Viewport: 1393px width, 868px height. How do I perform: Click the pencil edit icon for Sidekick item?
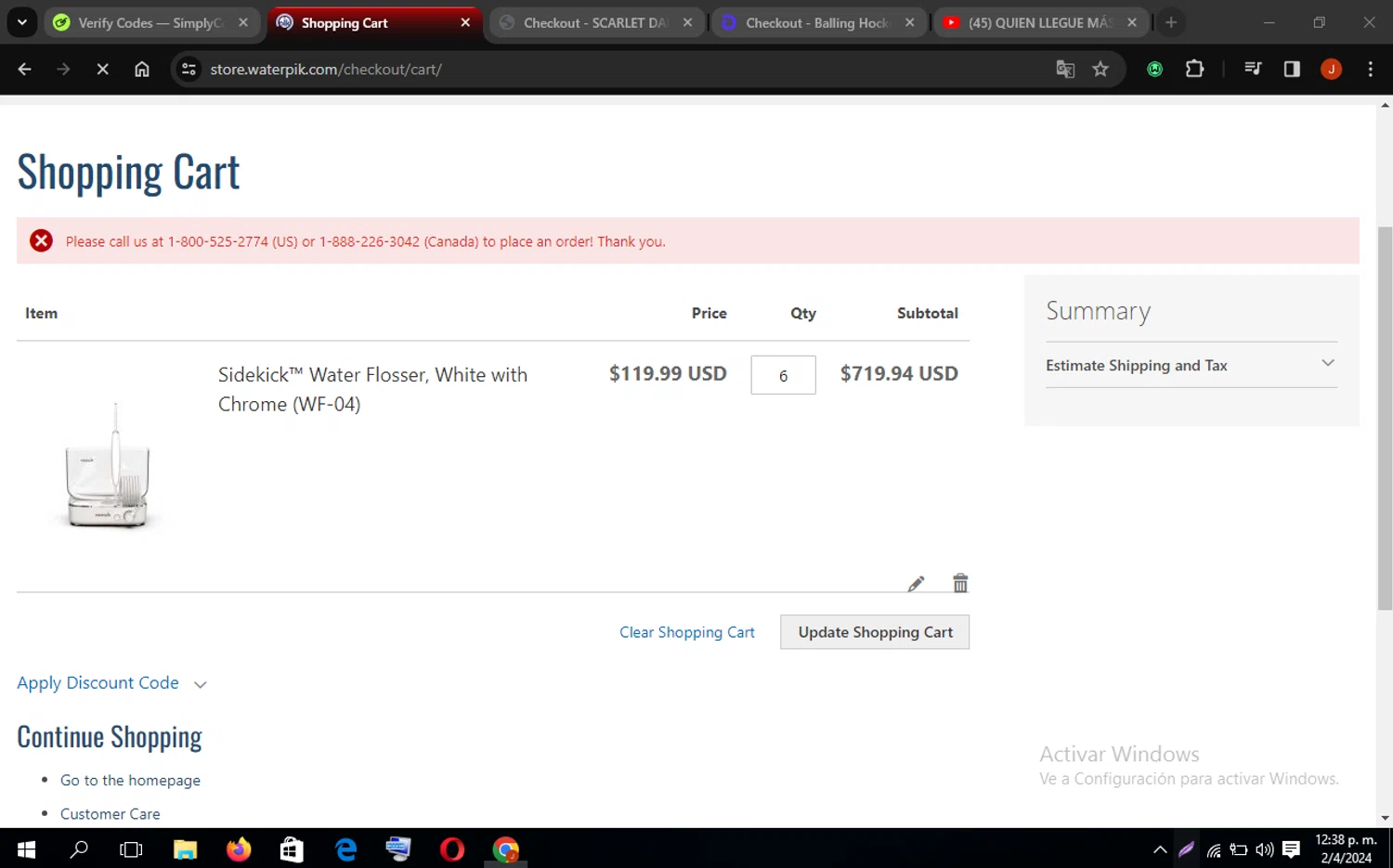(x=916, y=584)
